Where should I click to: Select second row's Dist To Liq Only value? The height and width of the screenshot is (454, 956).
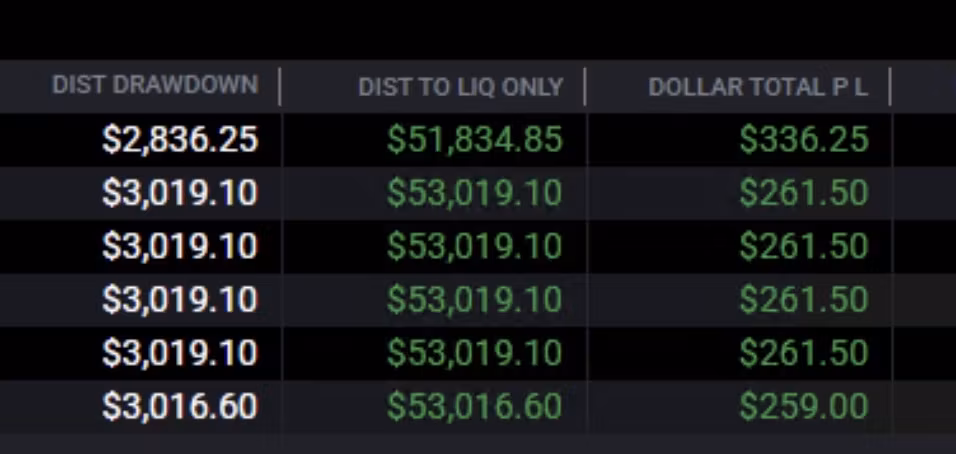point(474,193)
